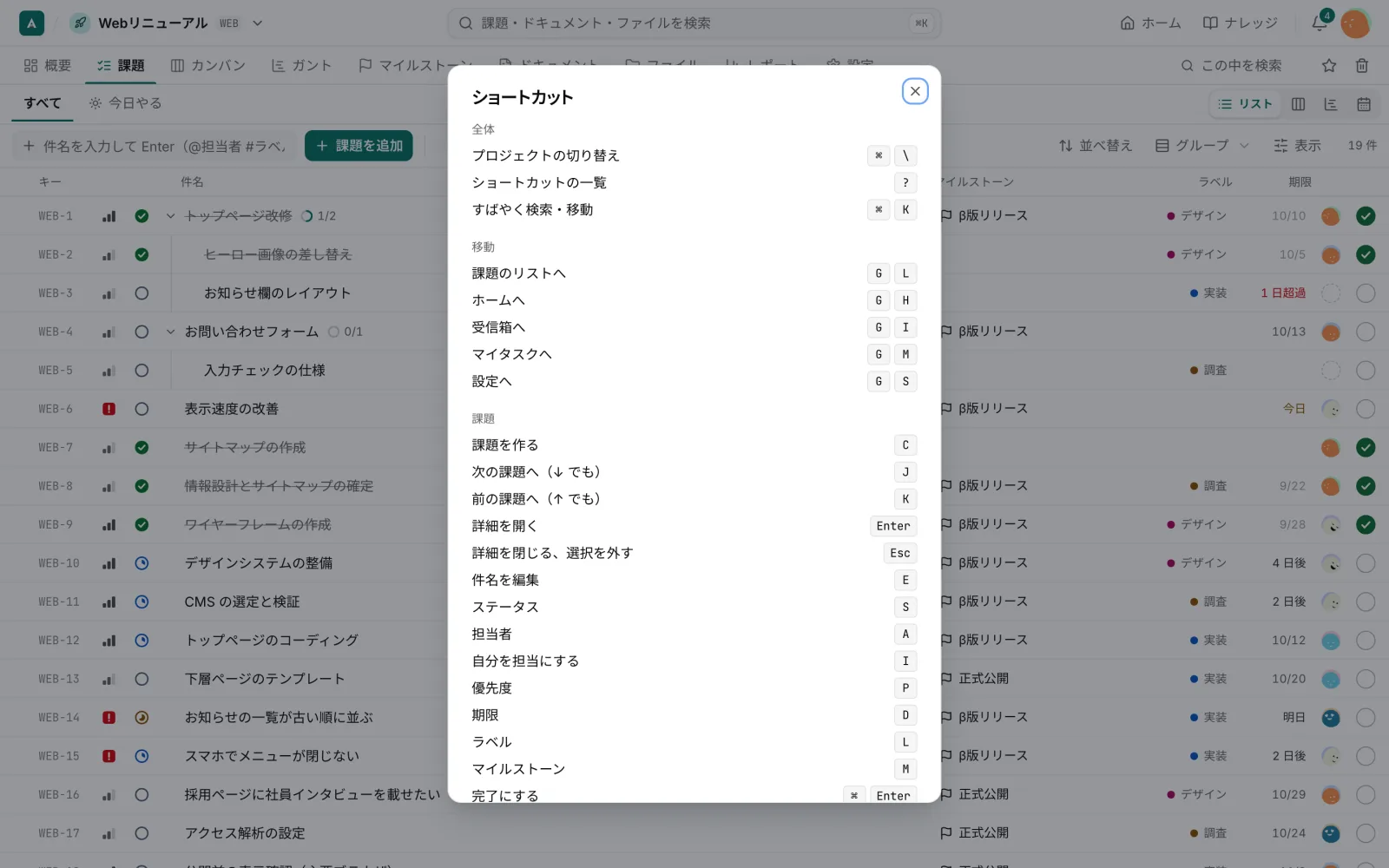Click status icon of デザインシステムの整備
The image size is (1389, 868).
point(142,563)
